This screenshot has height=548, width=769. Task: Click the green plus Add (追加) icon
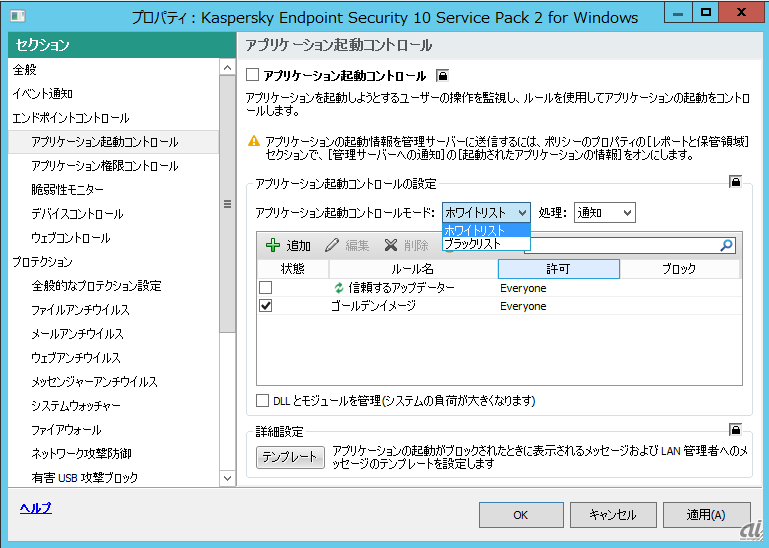(273, 245)
